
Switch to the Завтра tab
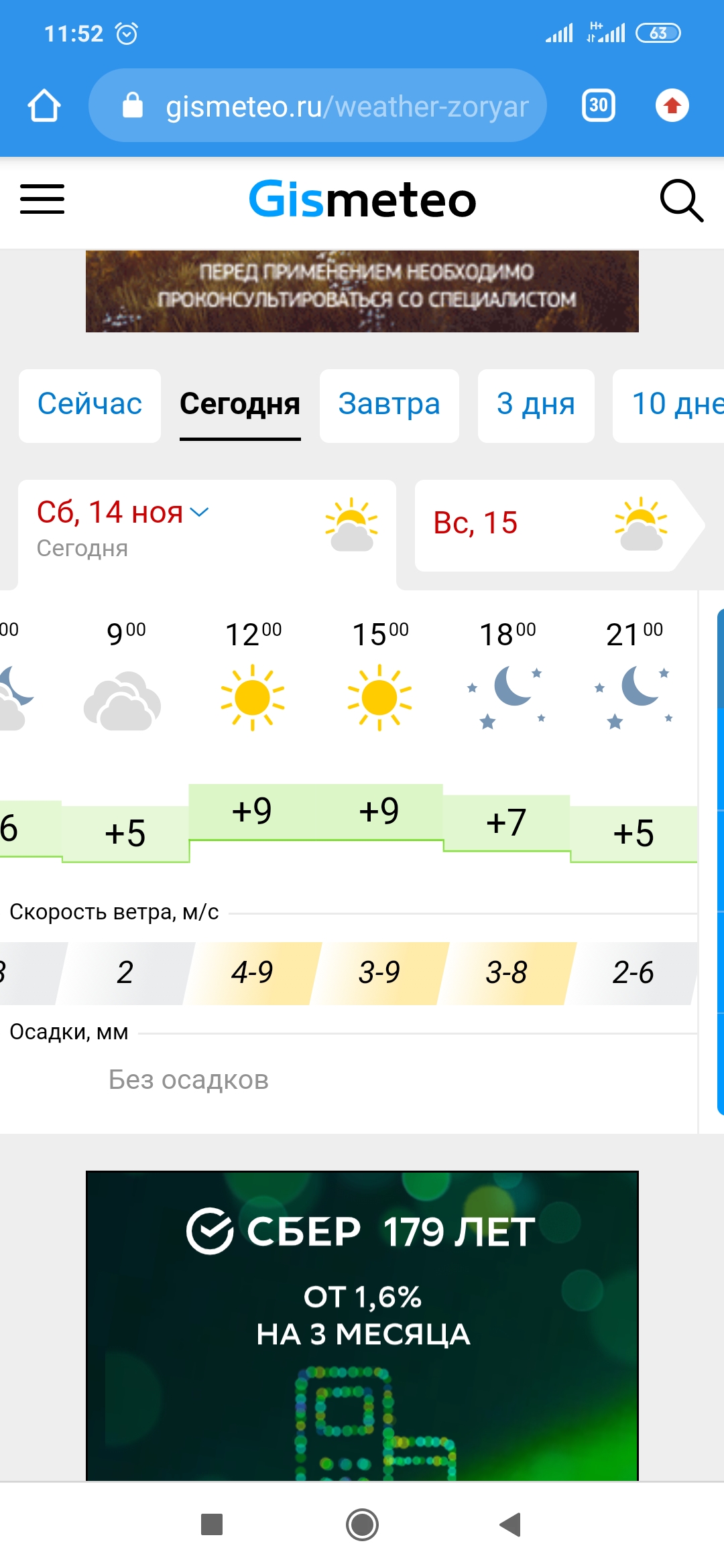point(389,404)
